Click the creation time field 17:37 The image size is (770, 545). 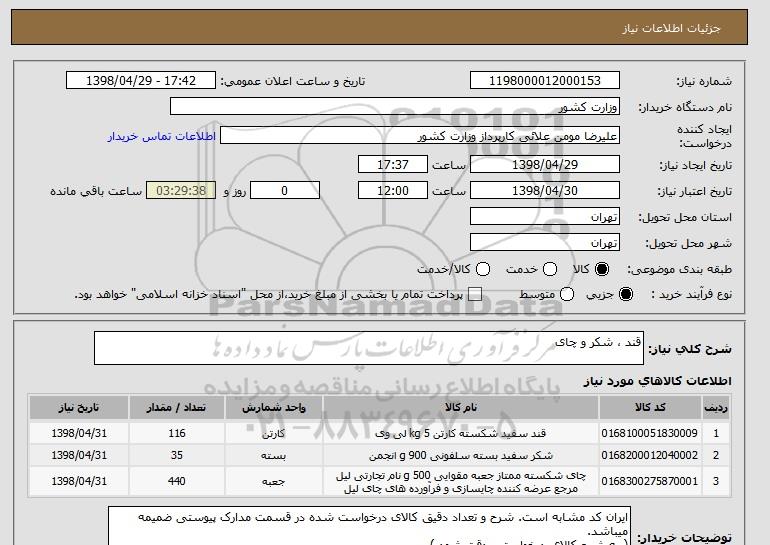(393, 164)
